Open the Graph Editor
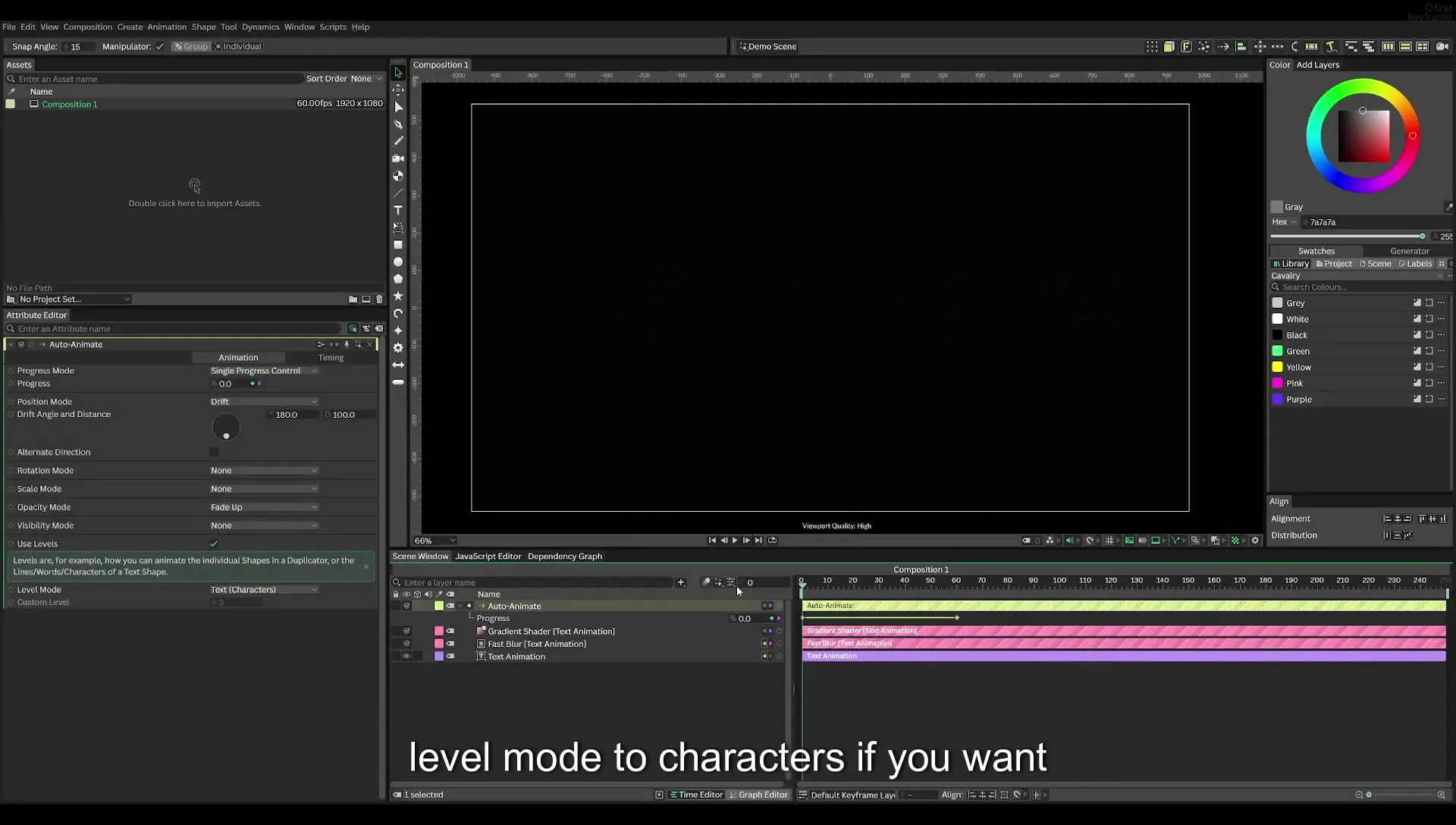Screen dimensions: 1456x825 coord(758,795)
